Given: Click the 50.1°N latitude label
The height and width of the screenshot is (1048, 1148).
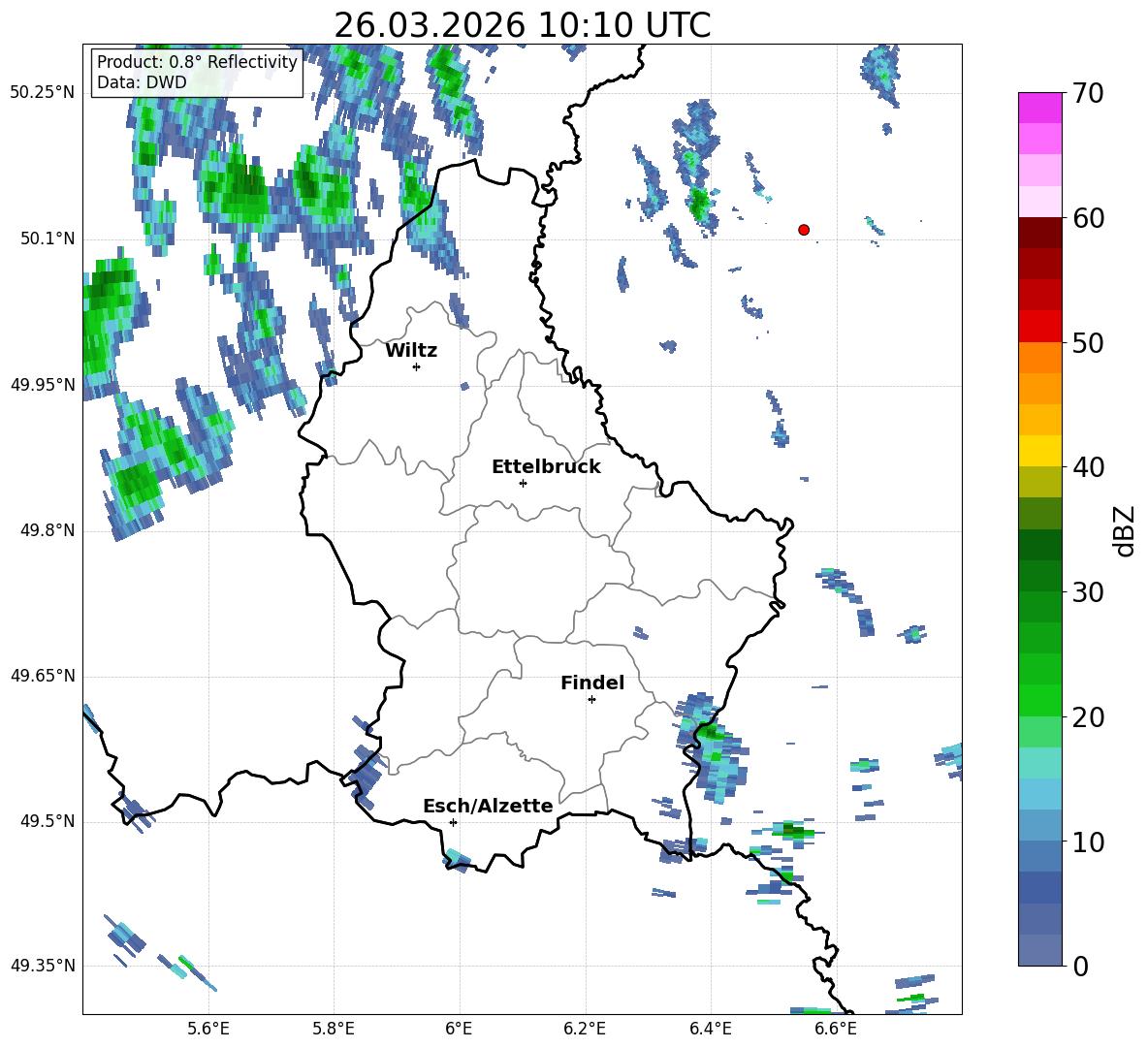Looking at the screenshot, I should 48,239.
